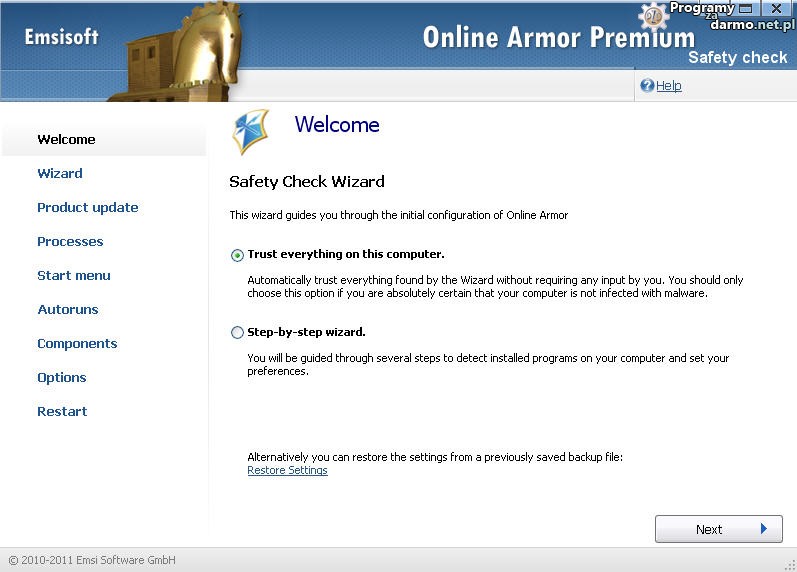Select Components in the sidebar
Screen dimensions: 797x572
pyautogui.click(x=77, y=344)
